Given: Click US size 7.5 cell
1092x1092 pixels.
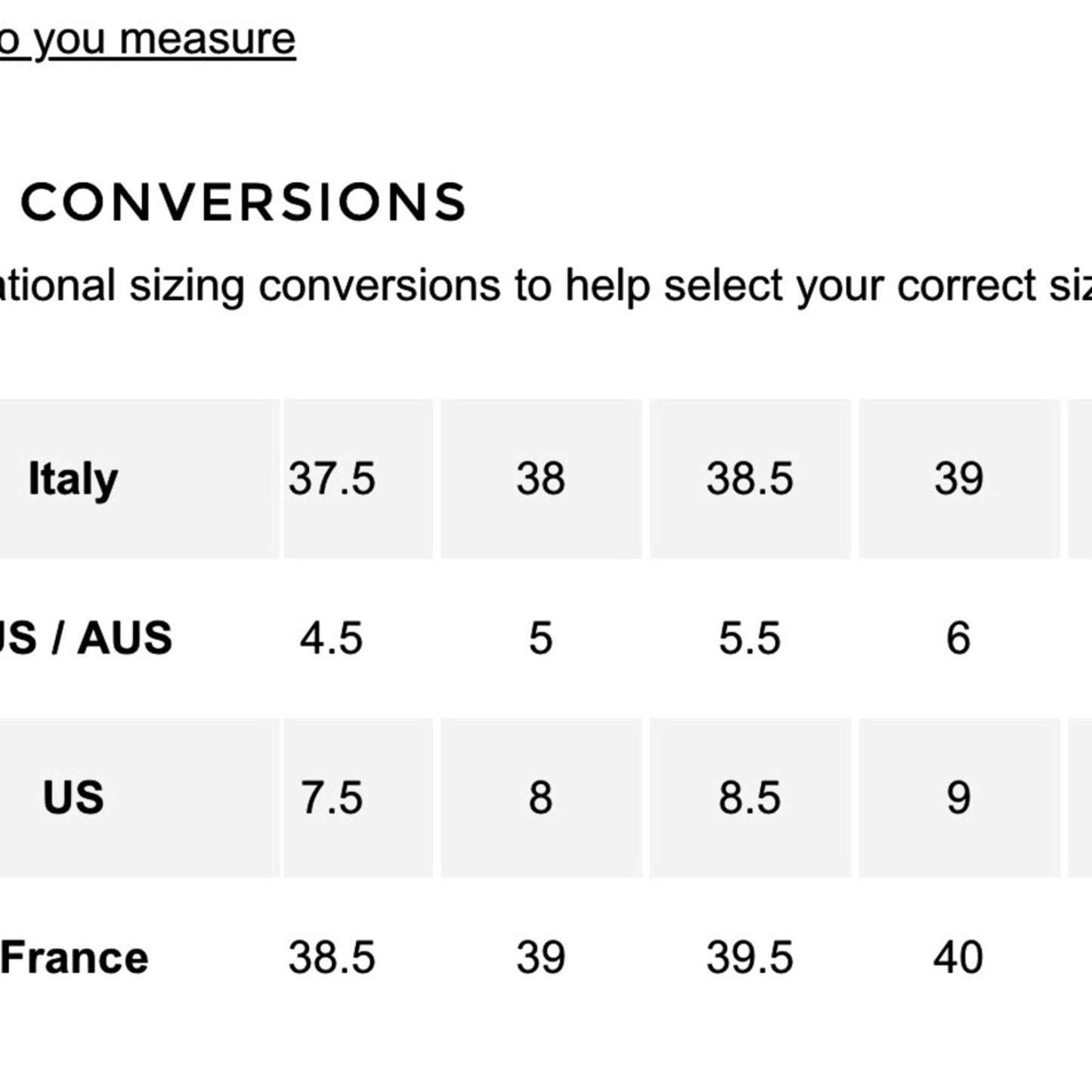Looking at the screenshot, I should point(332,798).
